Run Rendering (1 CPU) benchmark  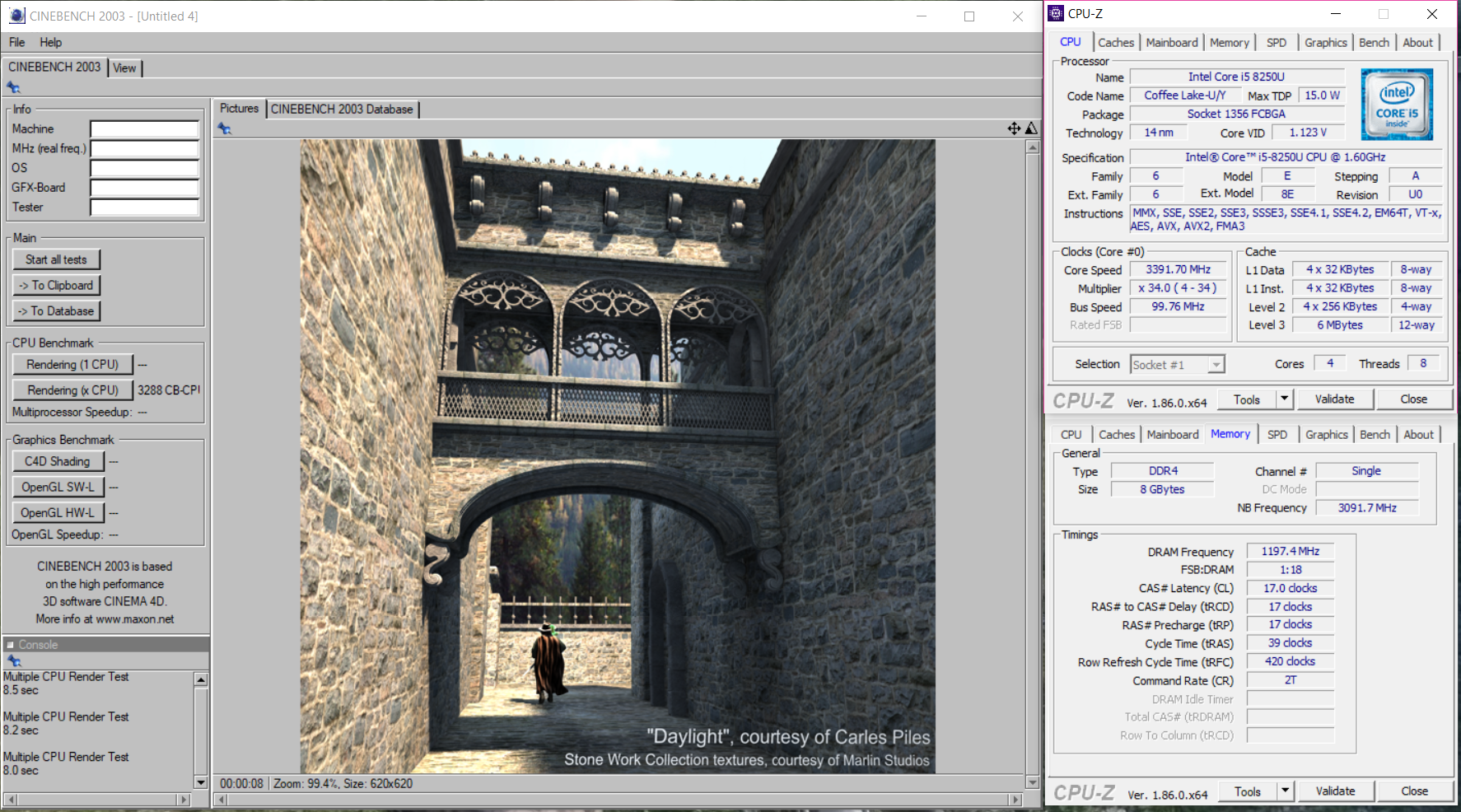point(72,364)
